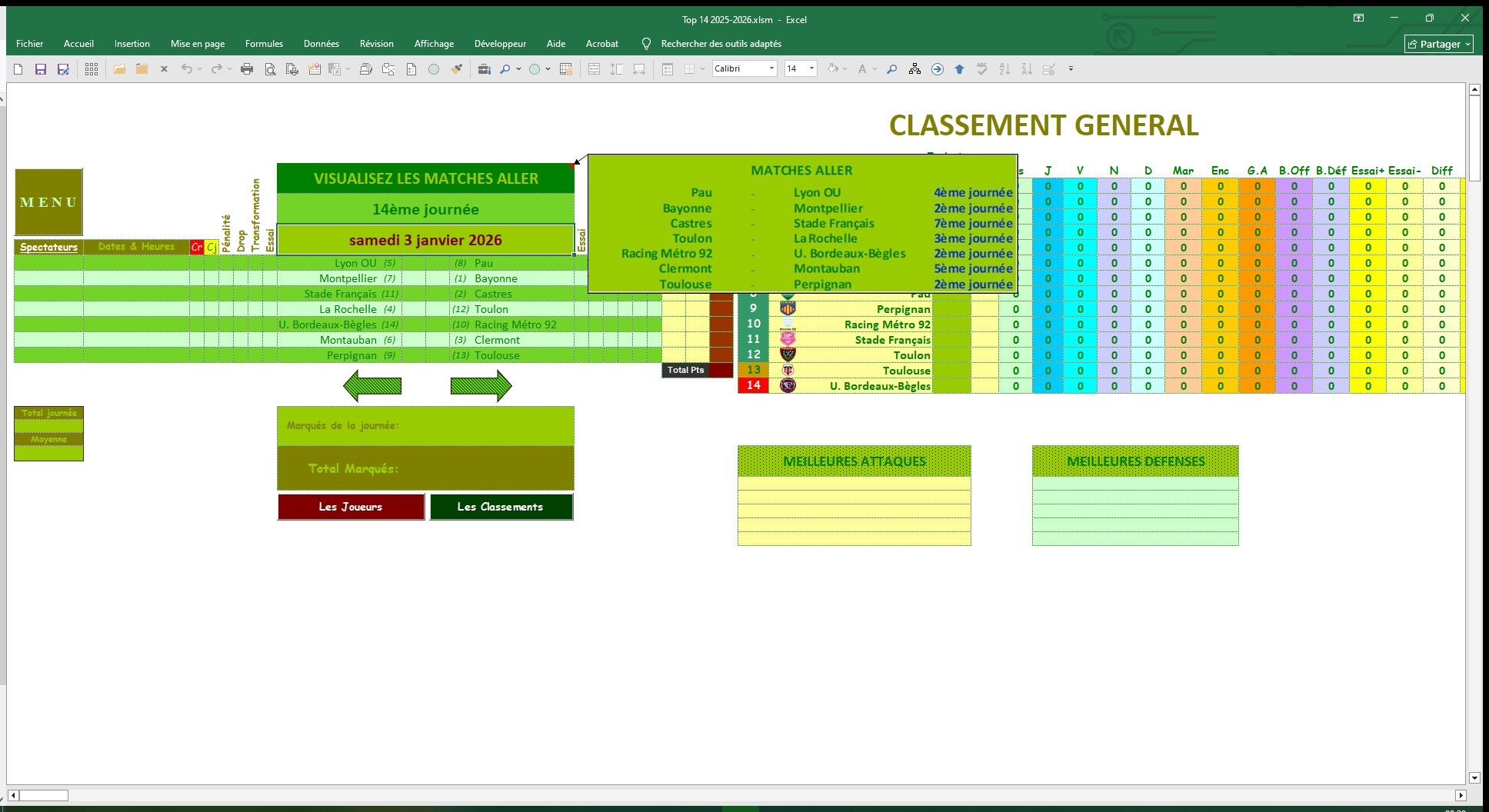Click the 'MEILLEURES DEFENSES' heading
Screen dimensions: 1489x812
click(x=1135, y=461)
